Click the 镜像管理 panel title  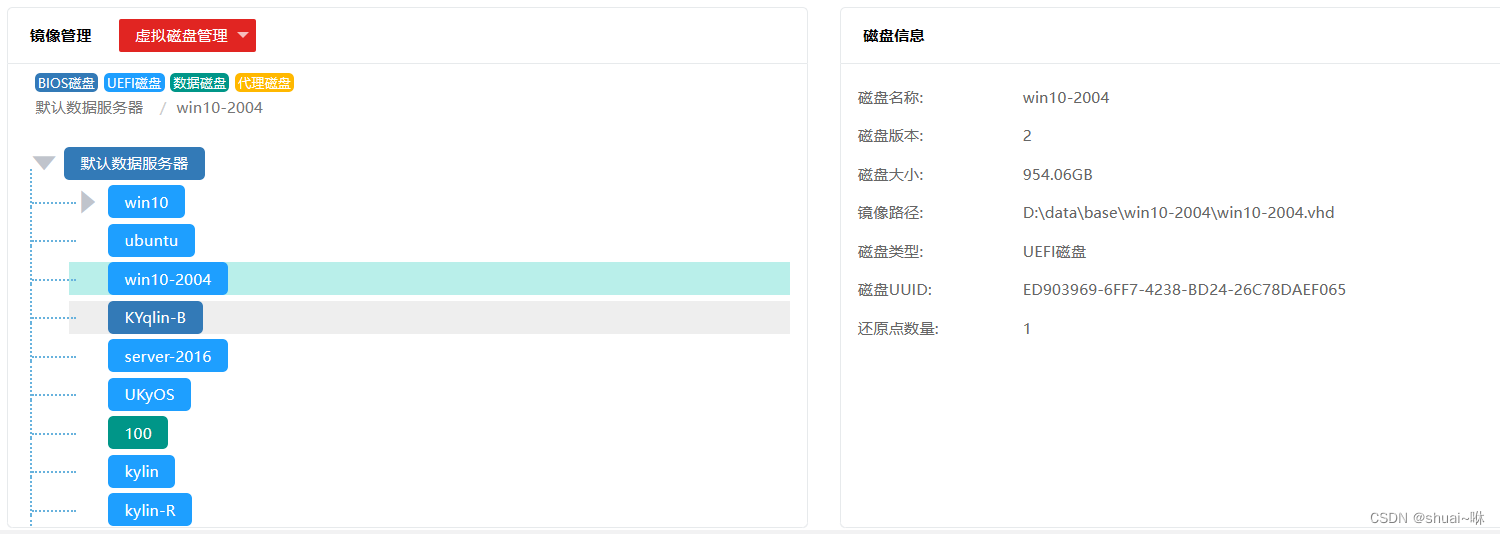60,36
